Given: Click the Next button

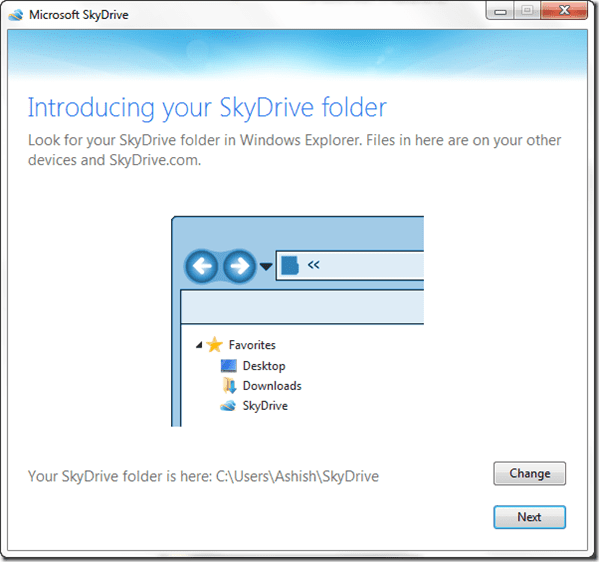Looking at the screenshot, I should click(x=529, y=517).
